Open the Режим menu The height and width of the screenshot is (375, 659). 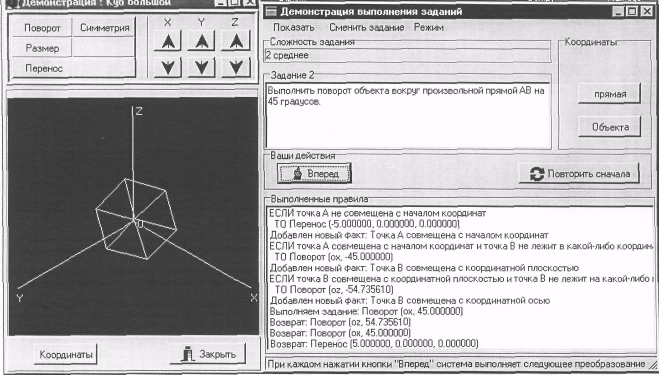(x=429, y=27)
